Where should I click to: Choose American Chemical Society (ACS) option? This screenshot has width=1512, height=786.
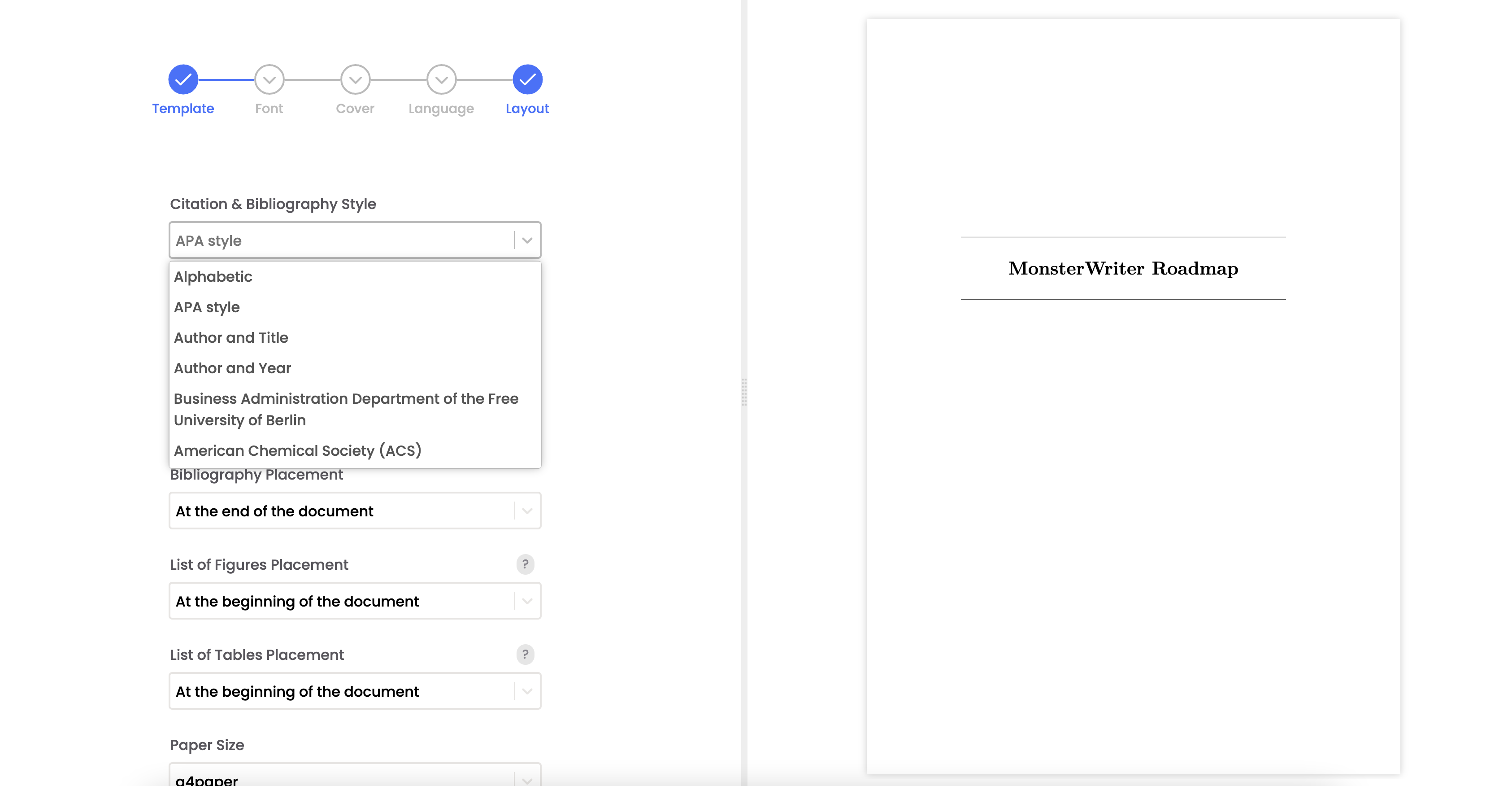tap(355, 450)
